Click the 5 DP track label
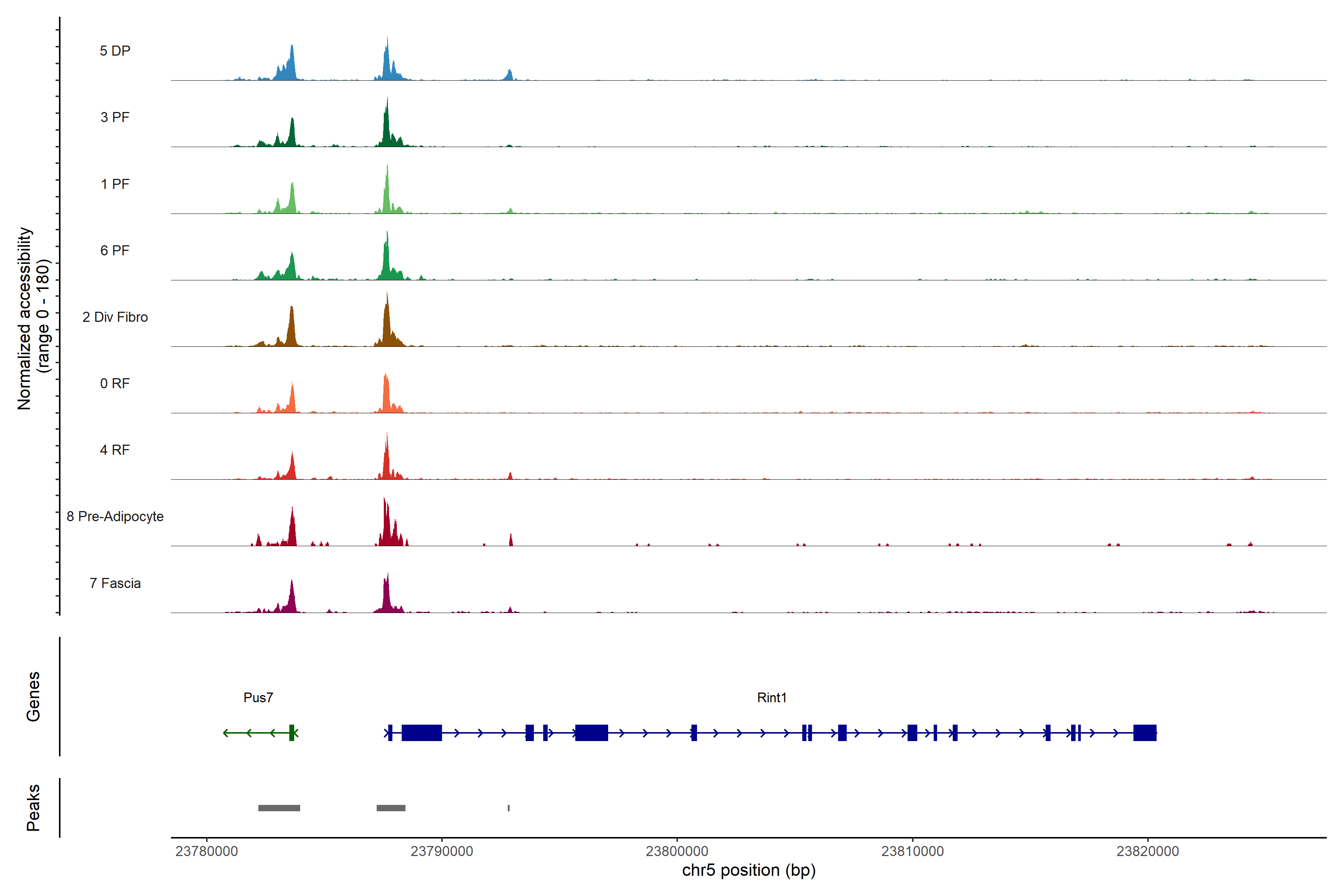 (115, 51)
